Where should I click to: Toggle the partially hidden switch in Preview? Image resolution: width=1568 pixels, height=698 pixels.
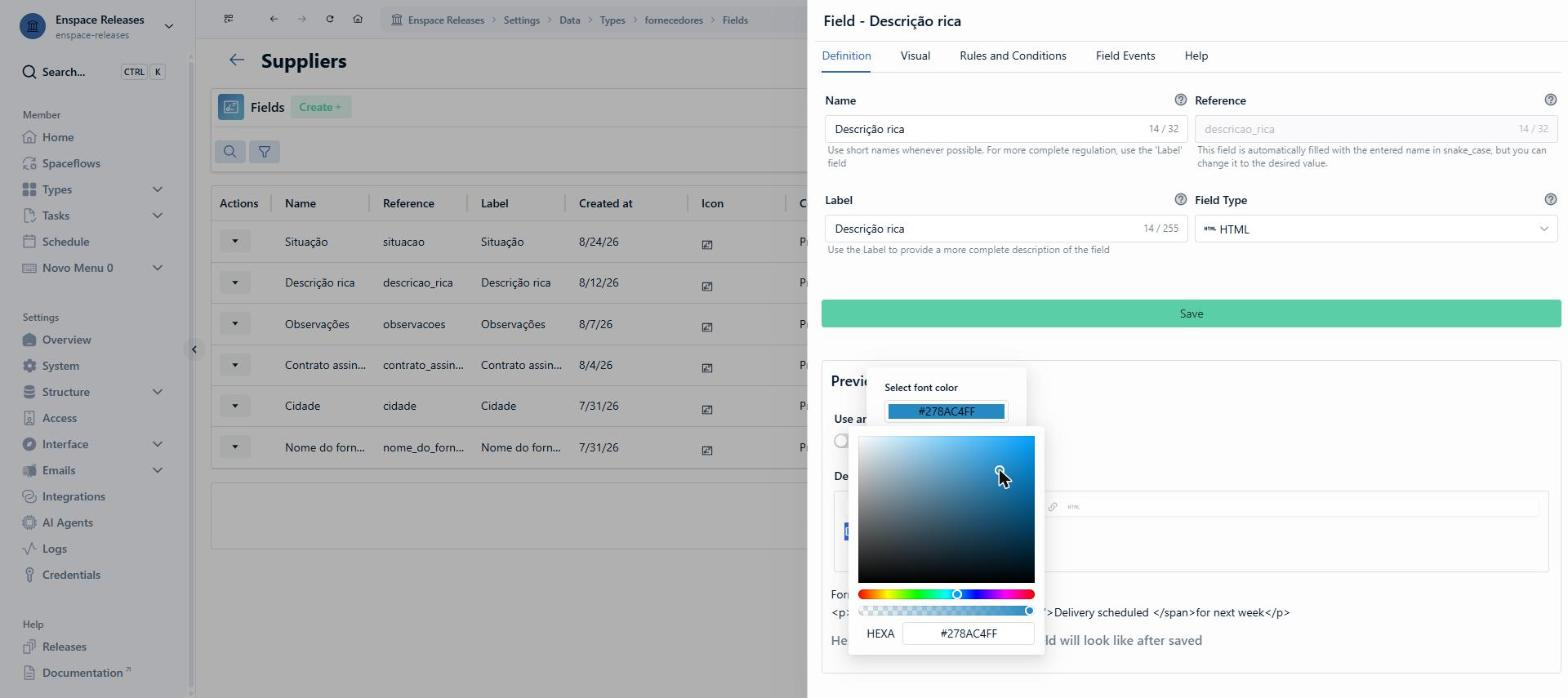[841, 441]
